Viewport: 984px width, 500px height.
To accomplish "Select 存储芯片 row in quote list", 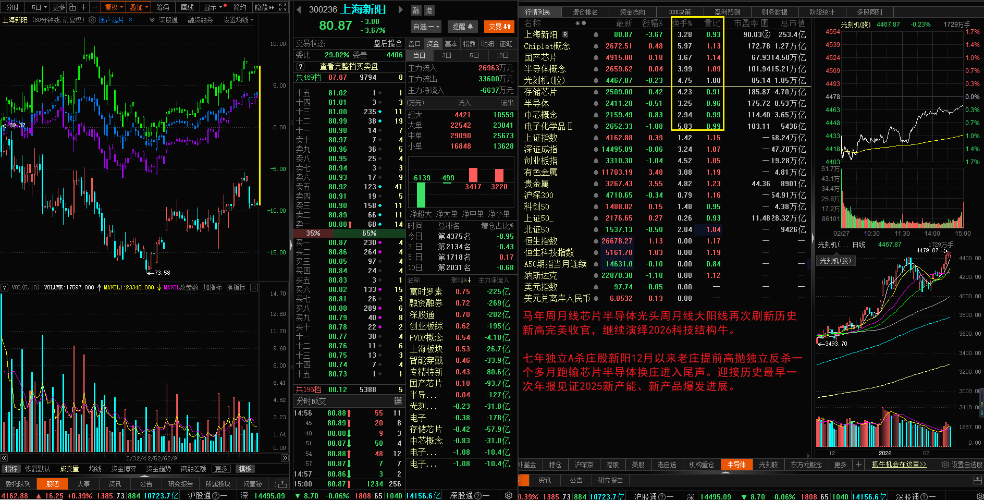I will pos(665,92).
